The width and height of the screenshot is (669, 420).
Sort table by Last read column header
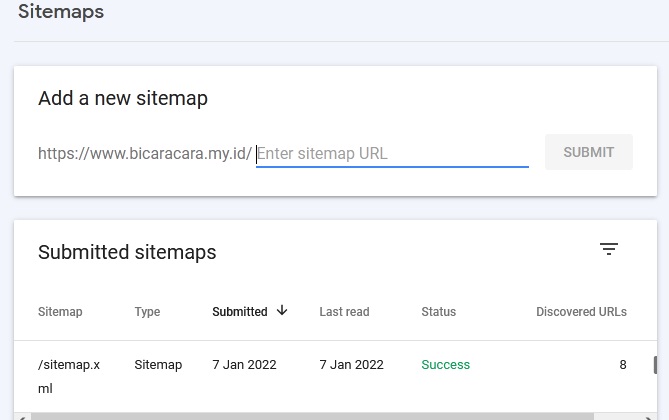344,312
